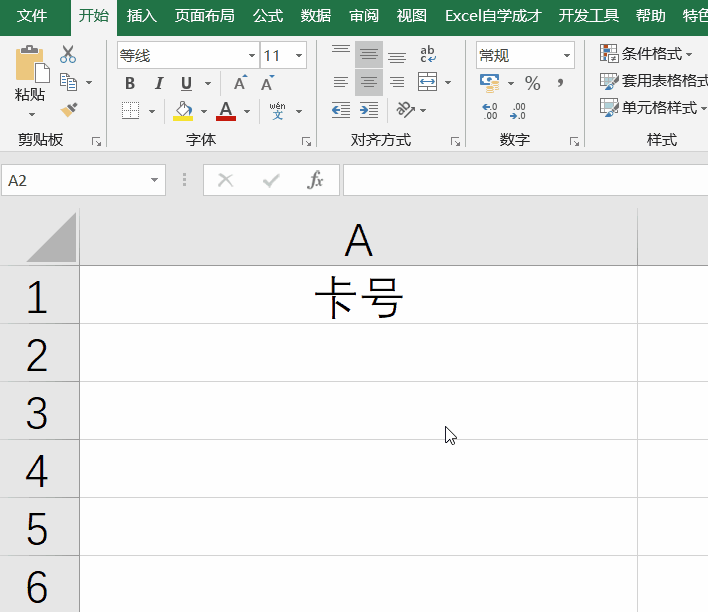Viewport: 708px width, 612px height.
Task: Click the Format Painter brush icon
Action: [x=69, y=110]
